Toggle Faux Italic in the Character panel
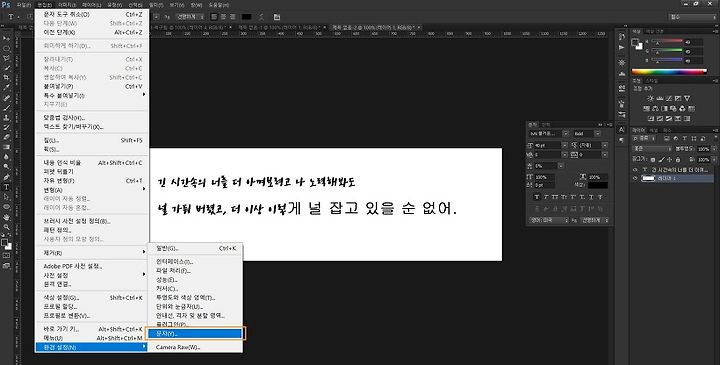720x365 pixels. click(546, 197)
